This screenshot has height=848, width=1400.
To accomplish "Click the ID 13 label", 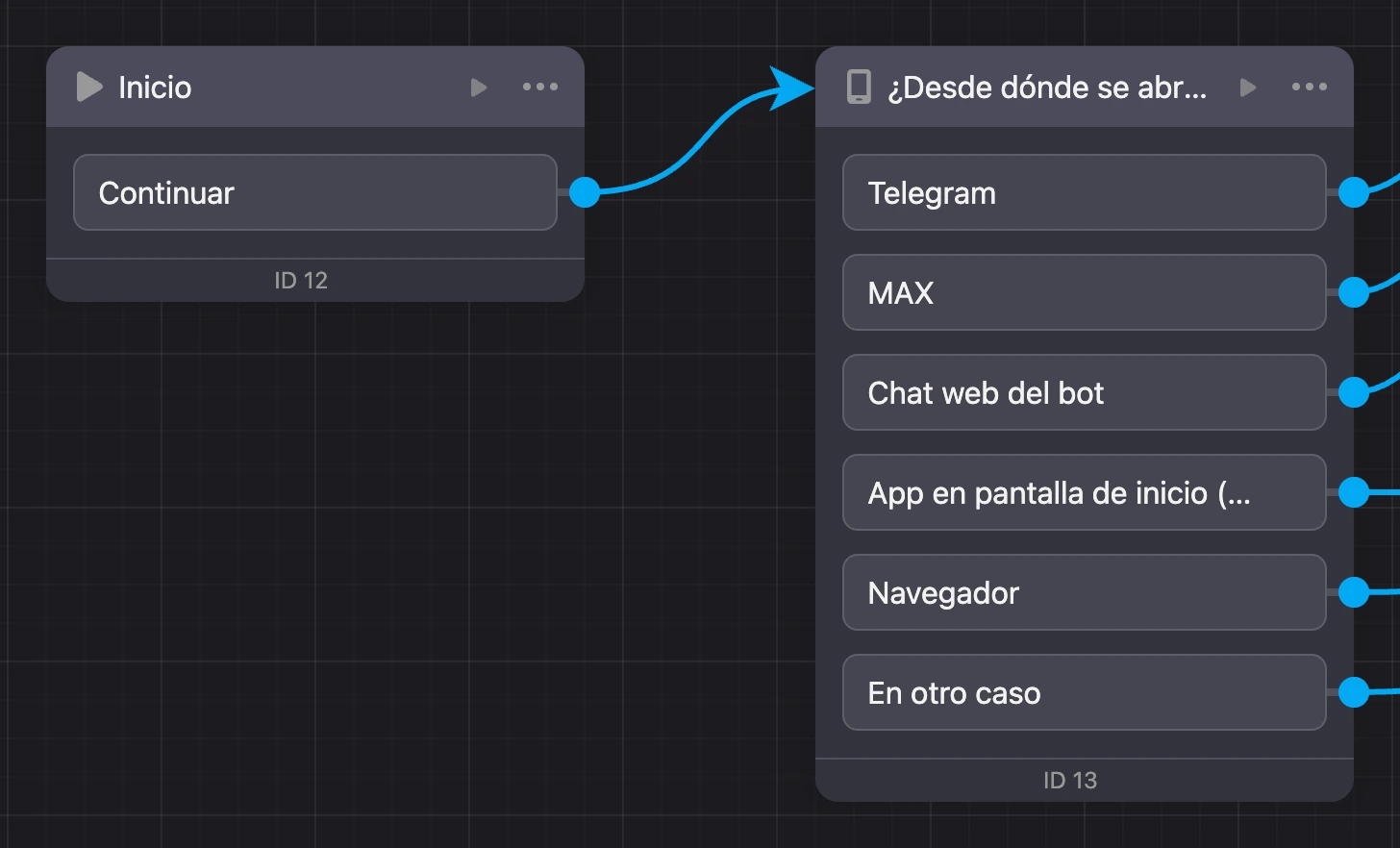I will 1070,781.
